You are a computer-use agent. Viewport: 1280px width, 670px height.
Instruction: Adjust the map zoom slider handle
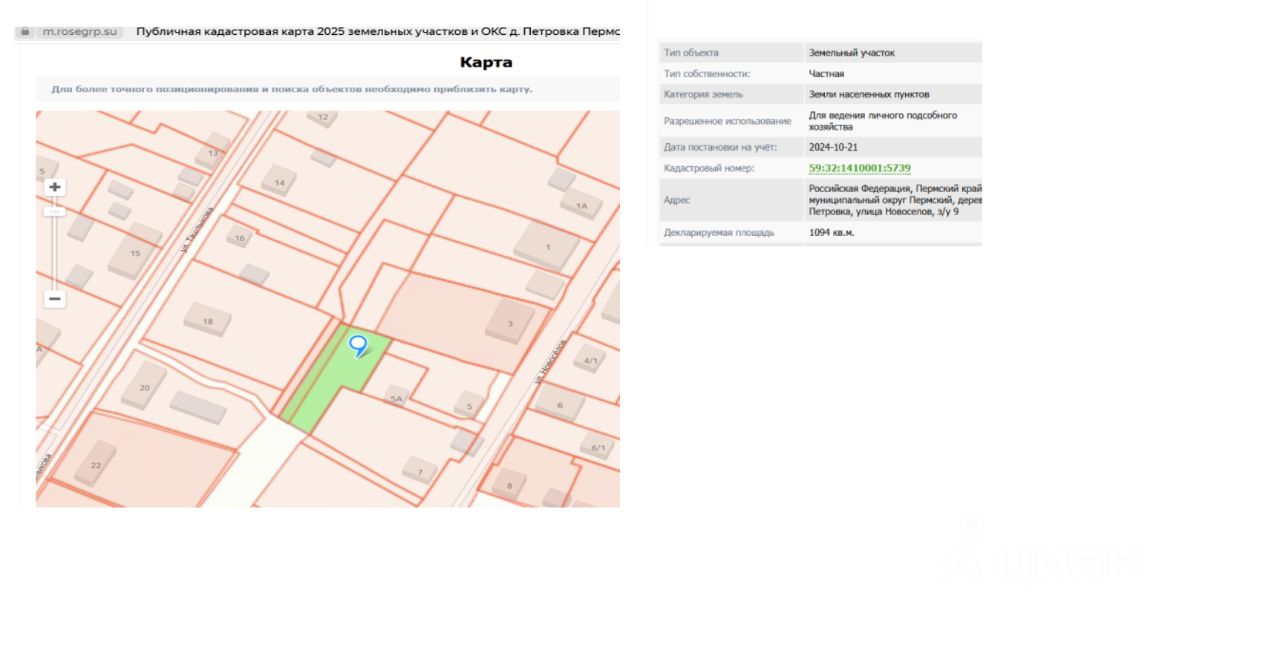pyautogui.click(x=55, y=211)
